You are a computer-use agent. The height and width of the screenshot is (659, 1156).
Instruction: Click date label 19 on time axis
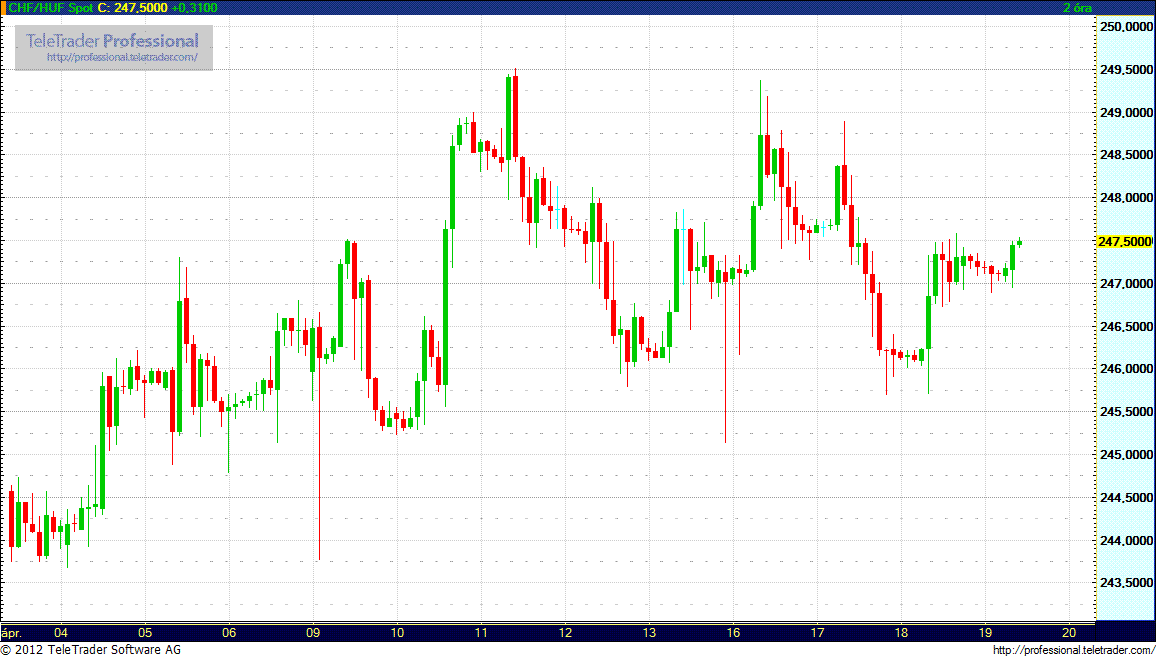[985, 632]
